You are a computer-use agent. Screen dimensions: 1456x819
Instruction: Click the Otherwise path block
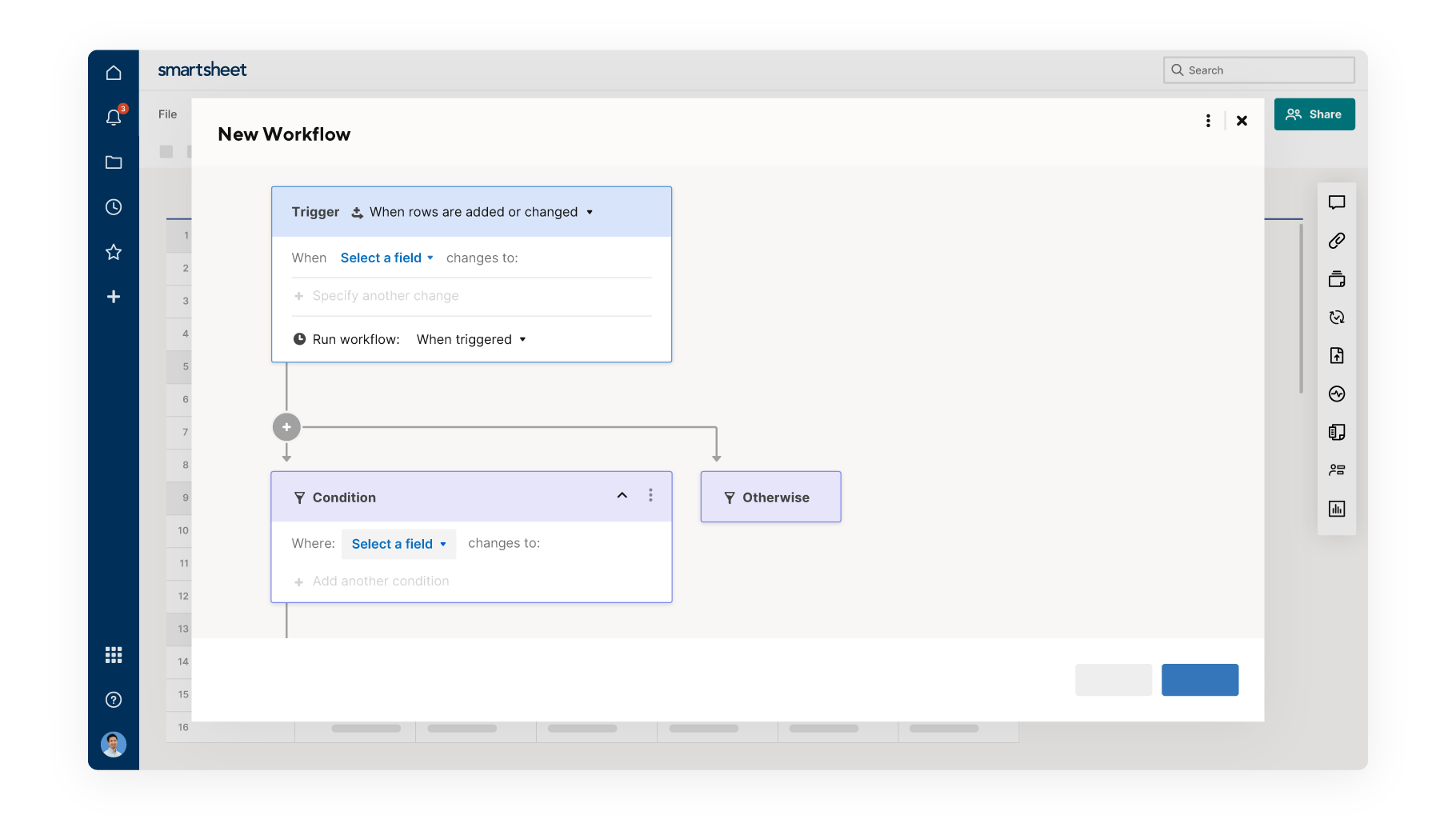tap(770, 497)
